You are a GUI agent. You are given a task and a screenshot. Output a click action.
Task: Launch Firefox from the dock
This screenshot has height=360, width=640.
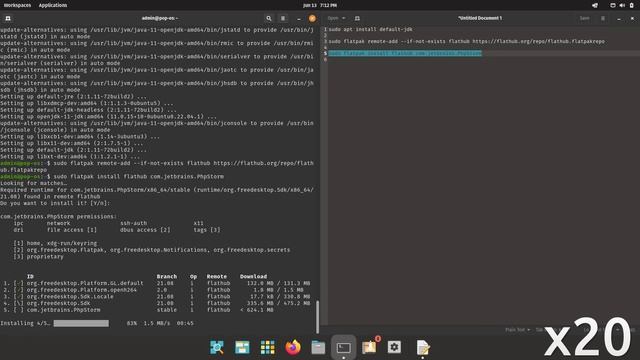[293, 347]
